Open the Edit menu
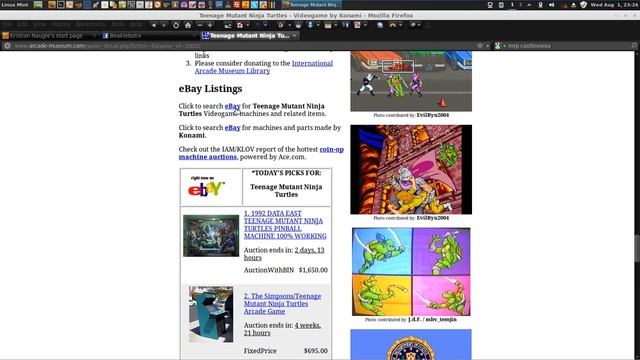640x360 pixels. point(22,25)
